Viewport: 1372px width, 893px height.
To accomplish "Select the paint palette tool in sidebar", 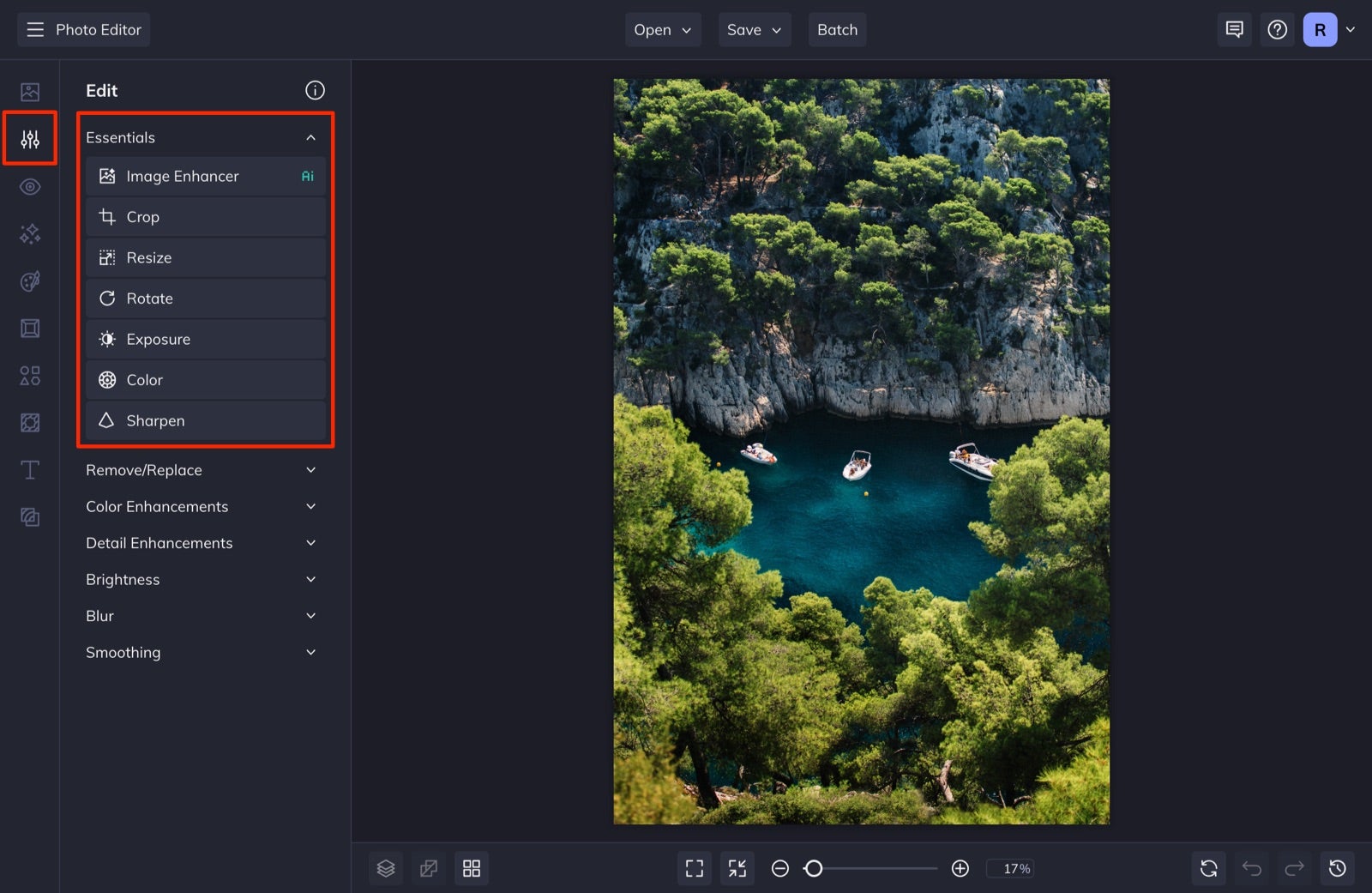I will pos(29,281).
